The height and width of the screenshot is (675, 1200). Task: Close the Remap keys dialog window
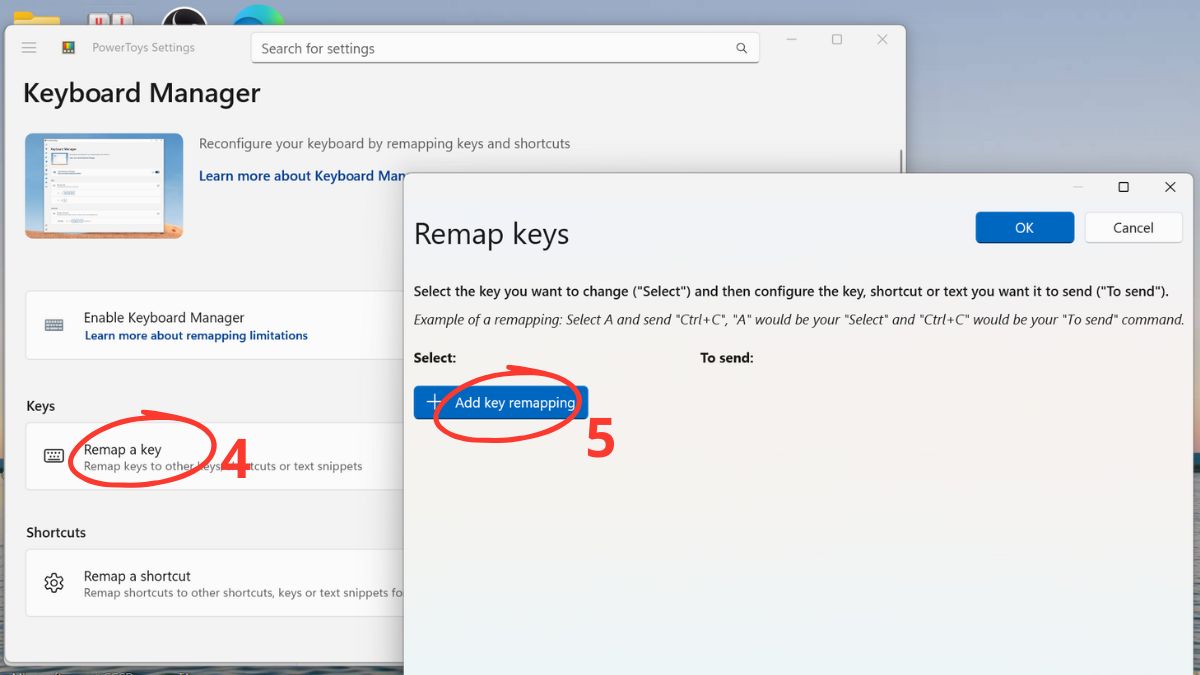click(1170, 187)
